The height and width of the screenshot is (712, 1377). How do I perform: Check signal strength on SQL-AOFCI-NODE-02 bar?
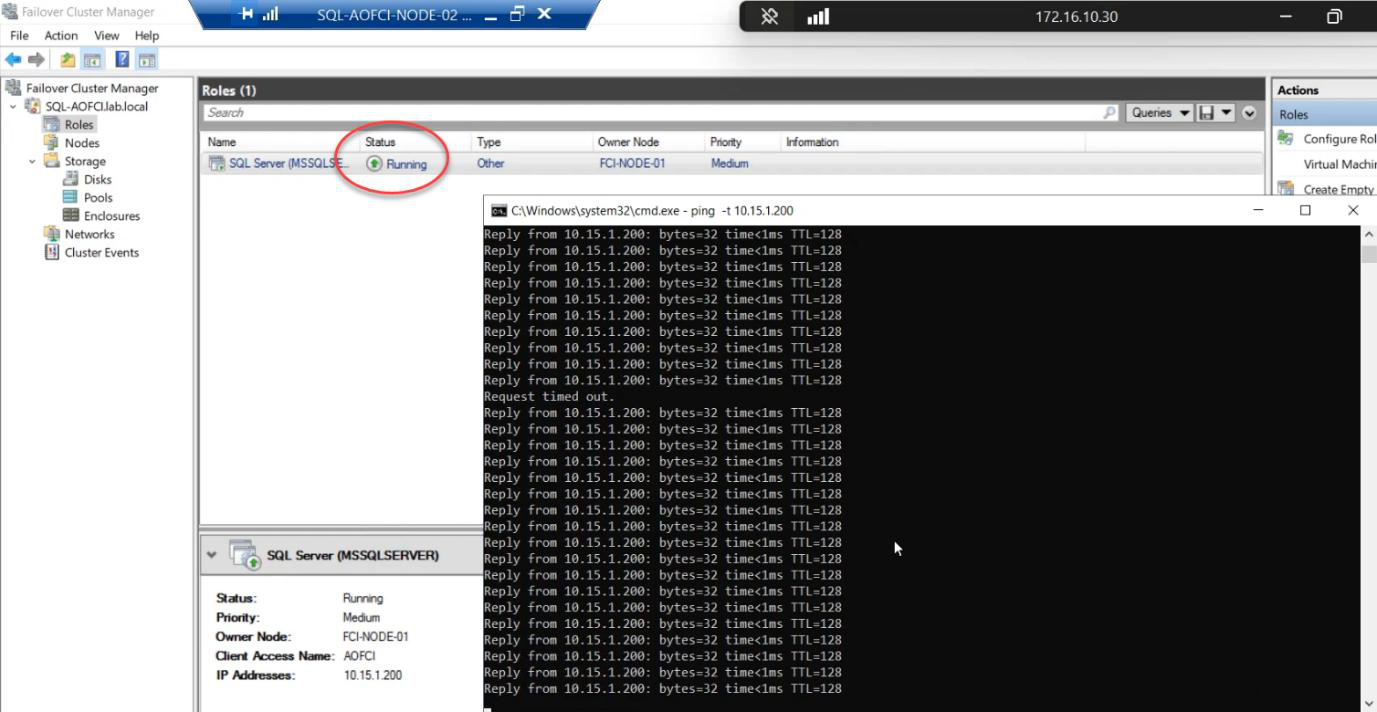270,15
